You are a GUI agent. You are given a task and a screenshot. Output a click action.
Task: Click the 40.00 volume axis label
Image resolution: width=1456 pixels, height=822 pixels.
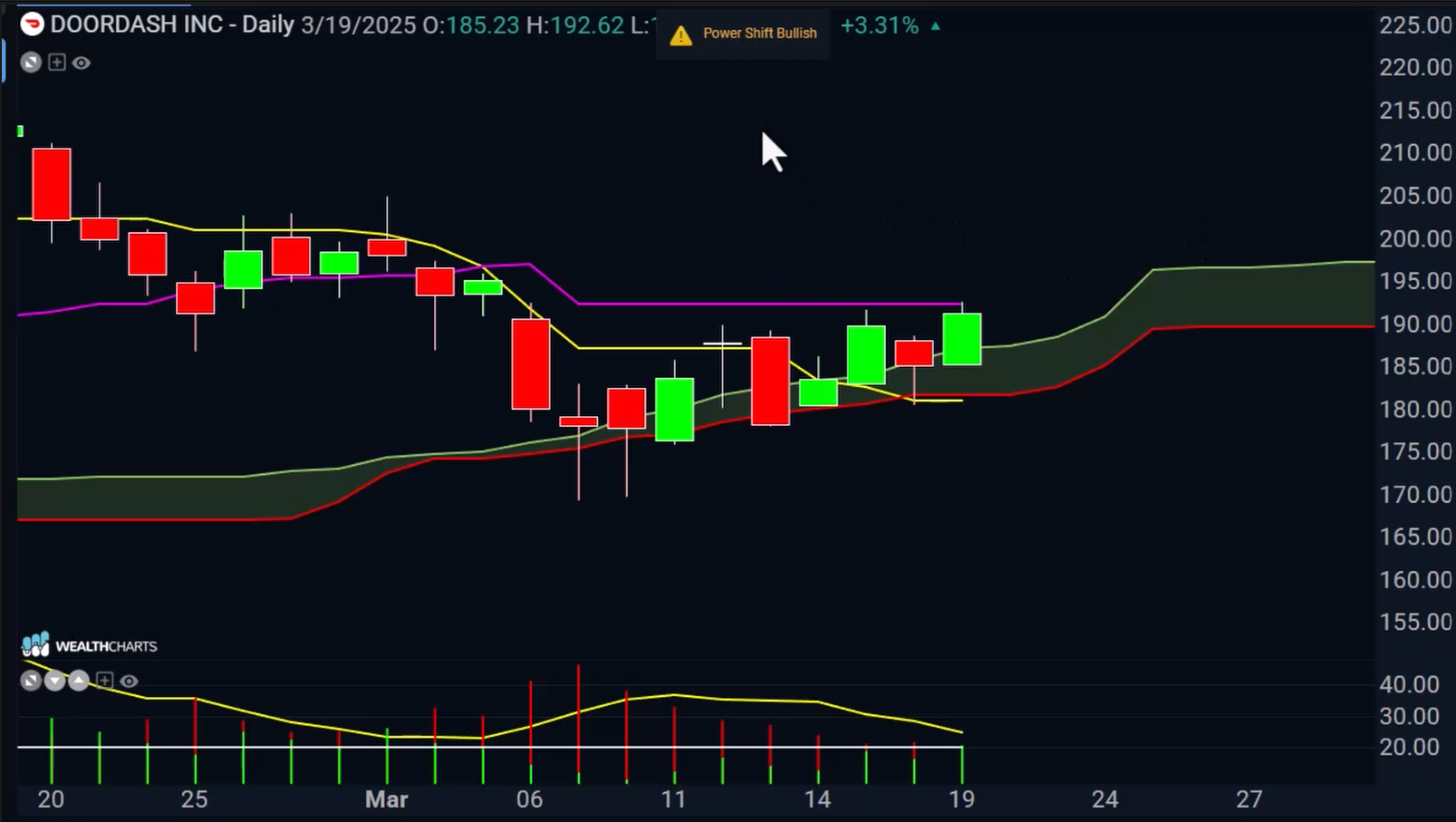1409,684
